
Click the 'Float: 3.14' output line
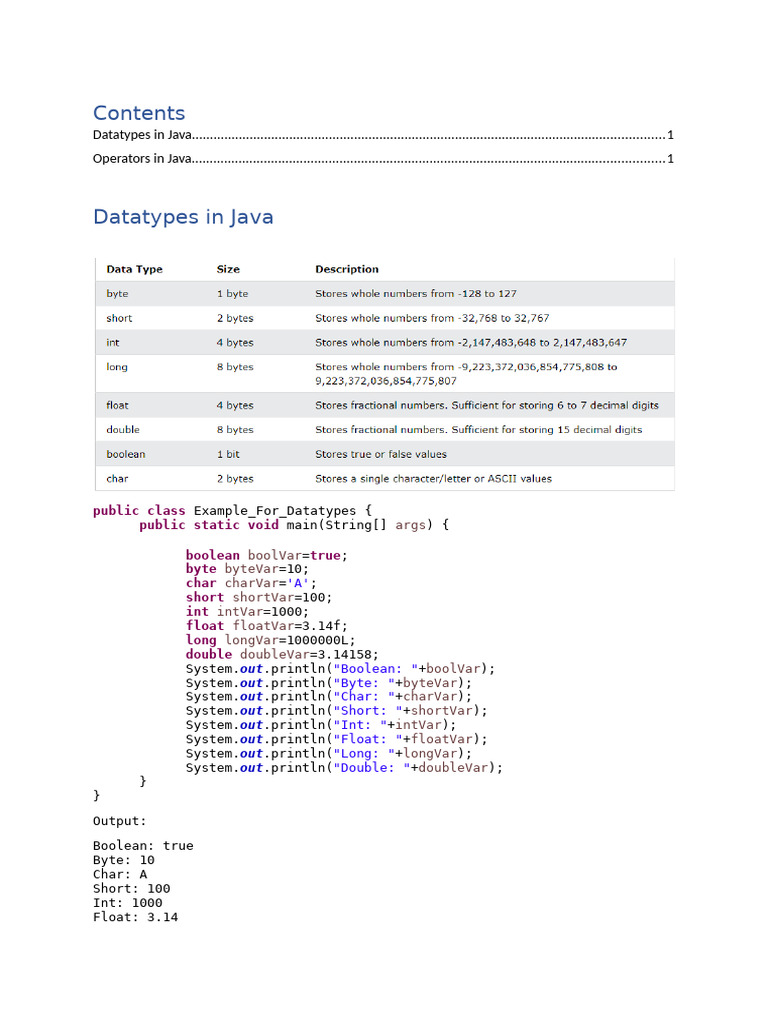(x=135, y=916)
